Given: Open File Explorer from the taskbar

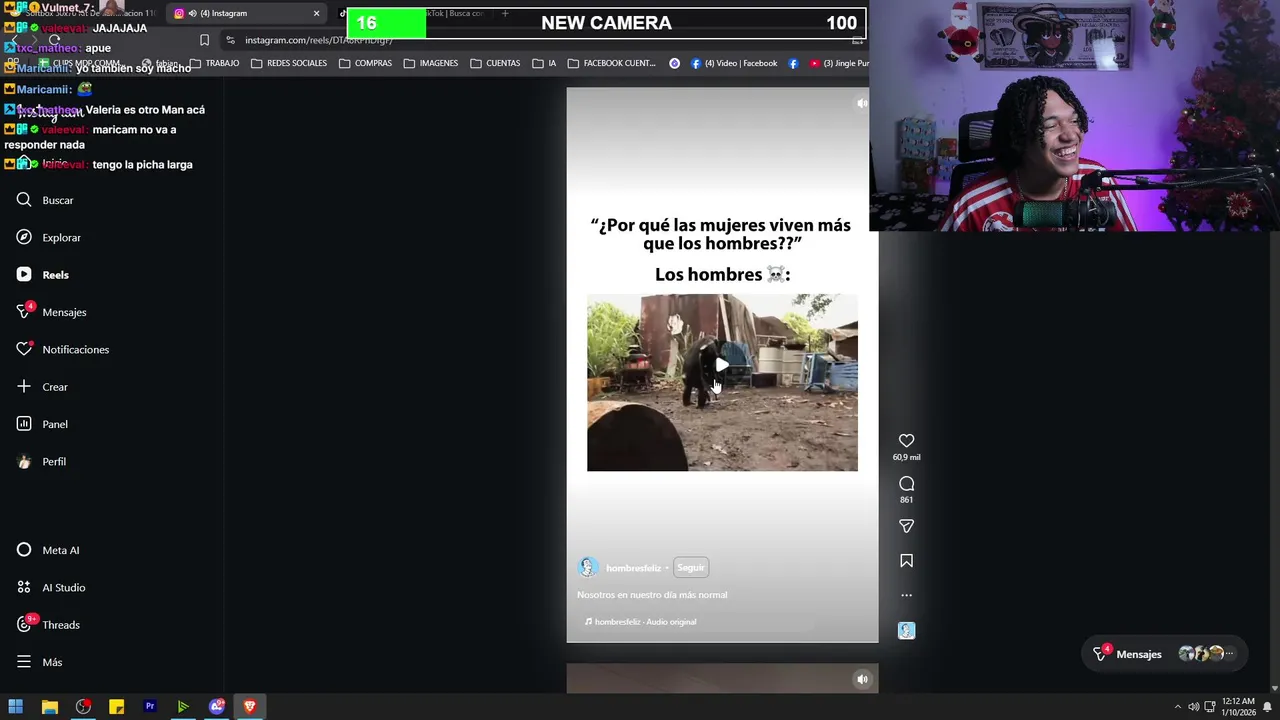Looking at the screenshot, I should 50,707.
